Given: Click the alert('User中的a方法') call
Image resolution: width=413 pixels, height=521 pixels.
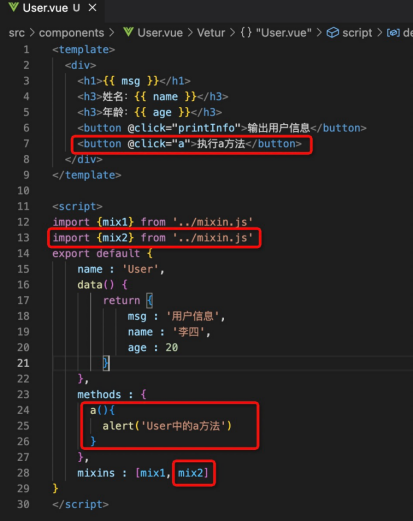Looking at the screenshot, I should coord(167,426).
